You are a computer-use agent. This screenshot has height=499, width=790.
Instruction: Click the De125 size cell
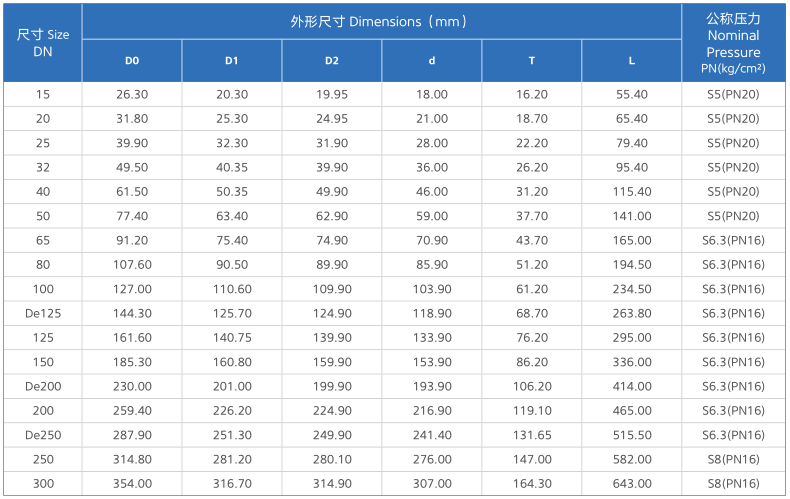[x=43, y=314]
